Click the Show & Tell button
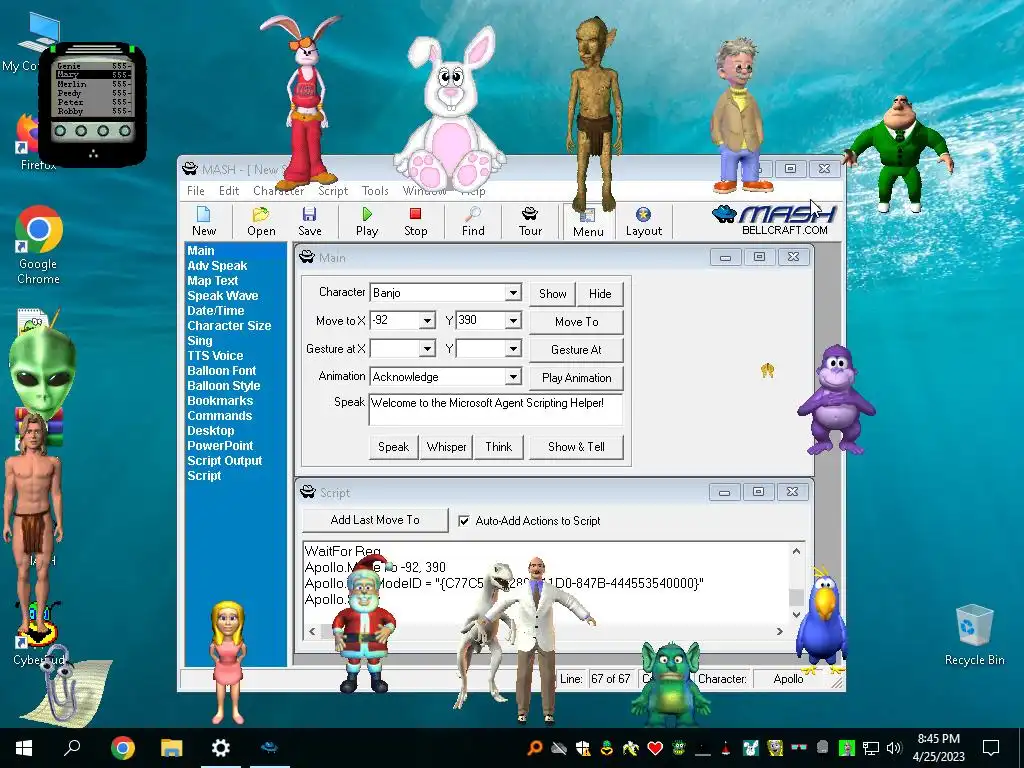This screenshot has width=1024, height=768. [x=576, y=447]
